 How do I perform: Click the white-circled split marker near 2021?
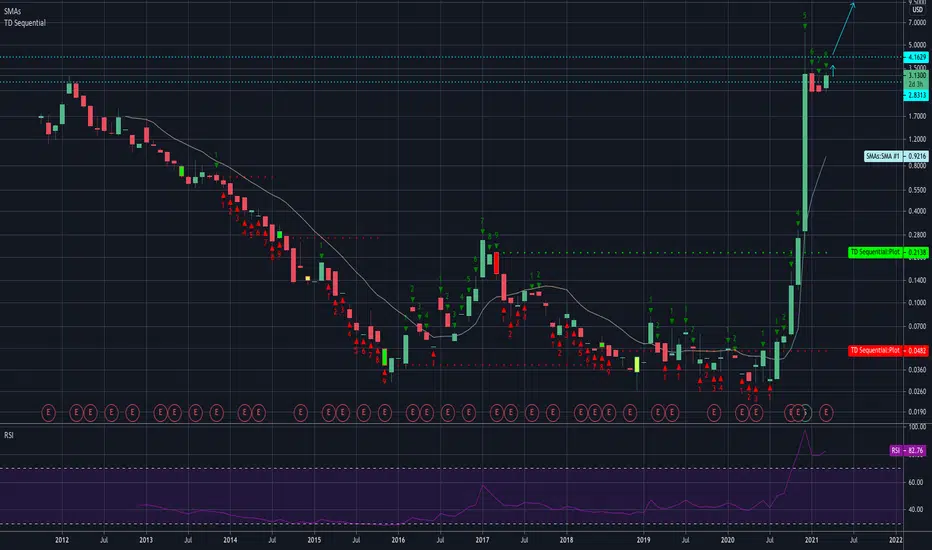[805, 412]
